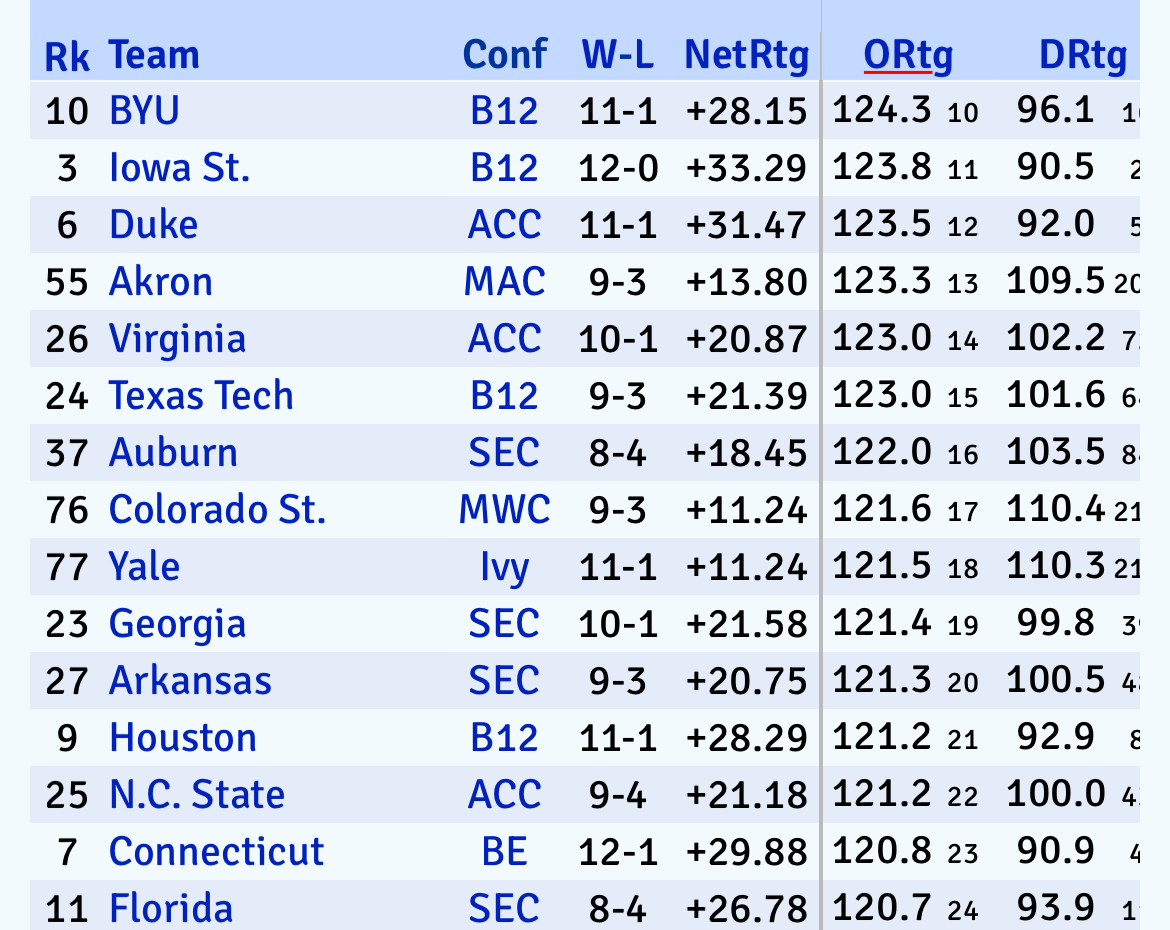Image resolution: width=1170 pixels, height=930 pixels.
Task: Select the Texas Tech team link
Action: click(201, 396)
